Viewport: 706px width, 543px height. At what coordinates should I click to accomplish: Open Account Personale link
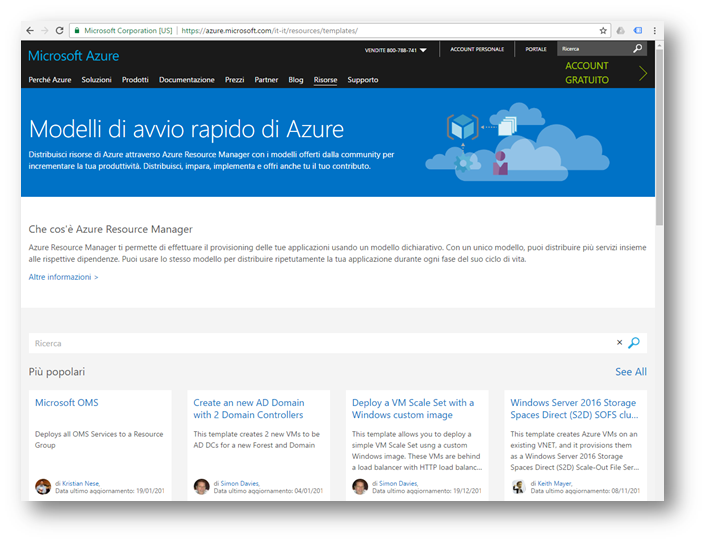477,49
